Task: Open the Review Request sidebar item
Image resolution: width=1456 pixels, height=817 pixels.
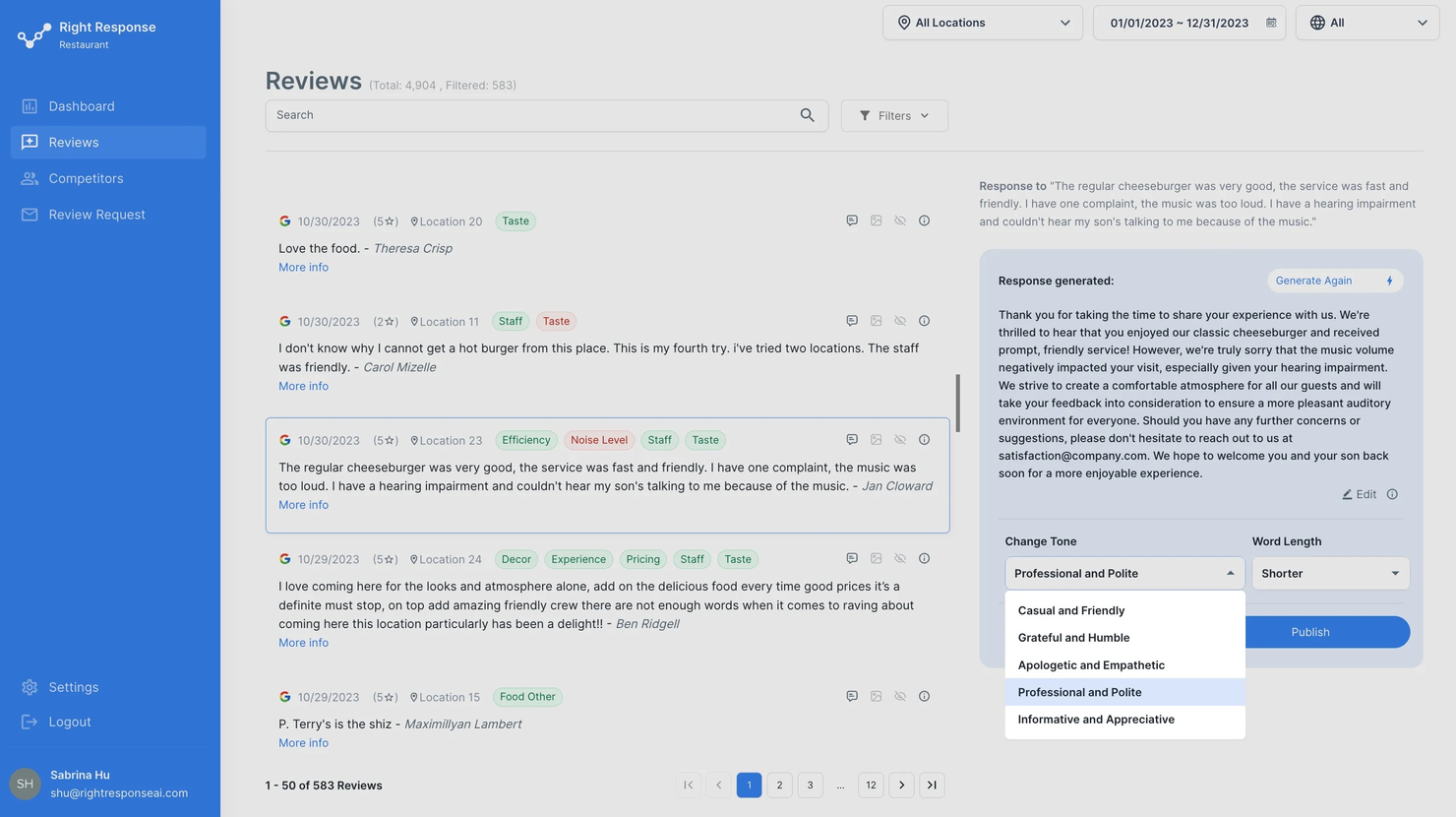Action: (94, 214)
